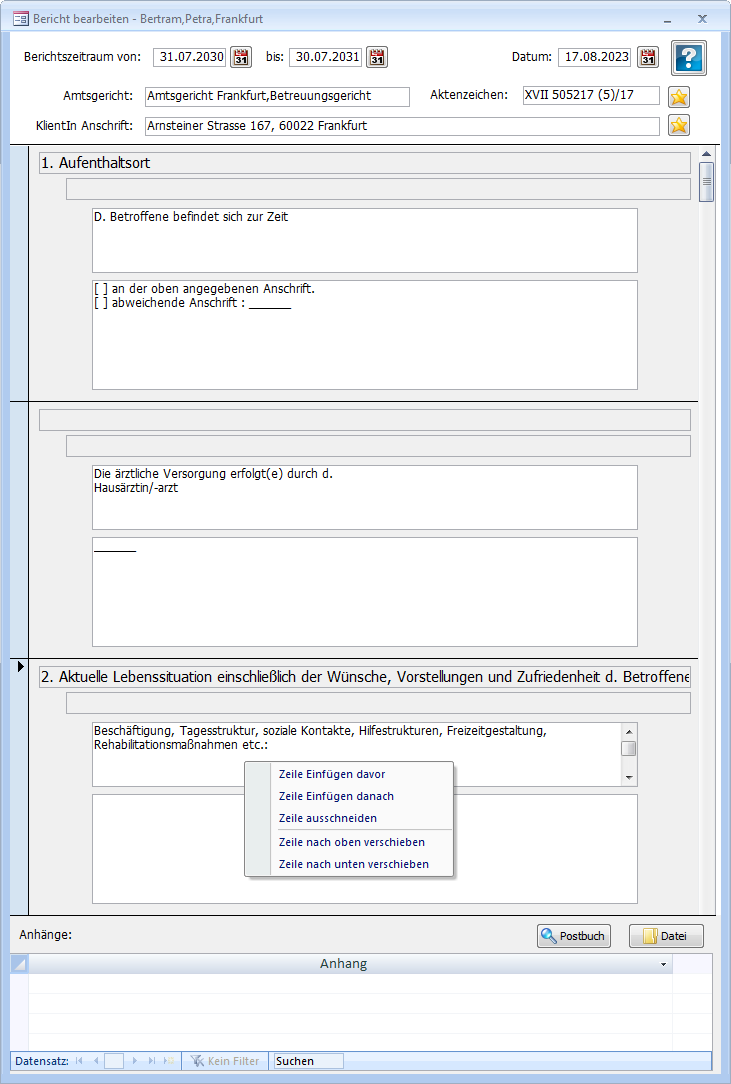Expand the Anhang column dropdown arrow
Image resolution: width=731 pixels, height=1084 pixels.
[664, 964]
